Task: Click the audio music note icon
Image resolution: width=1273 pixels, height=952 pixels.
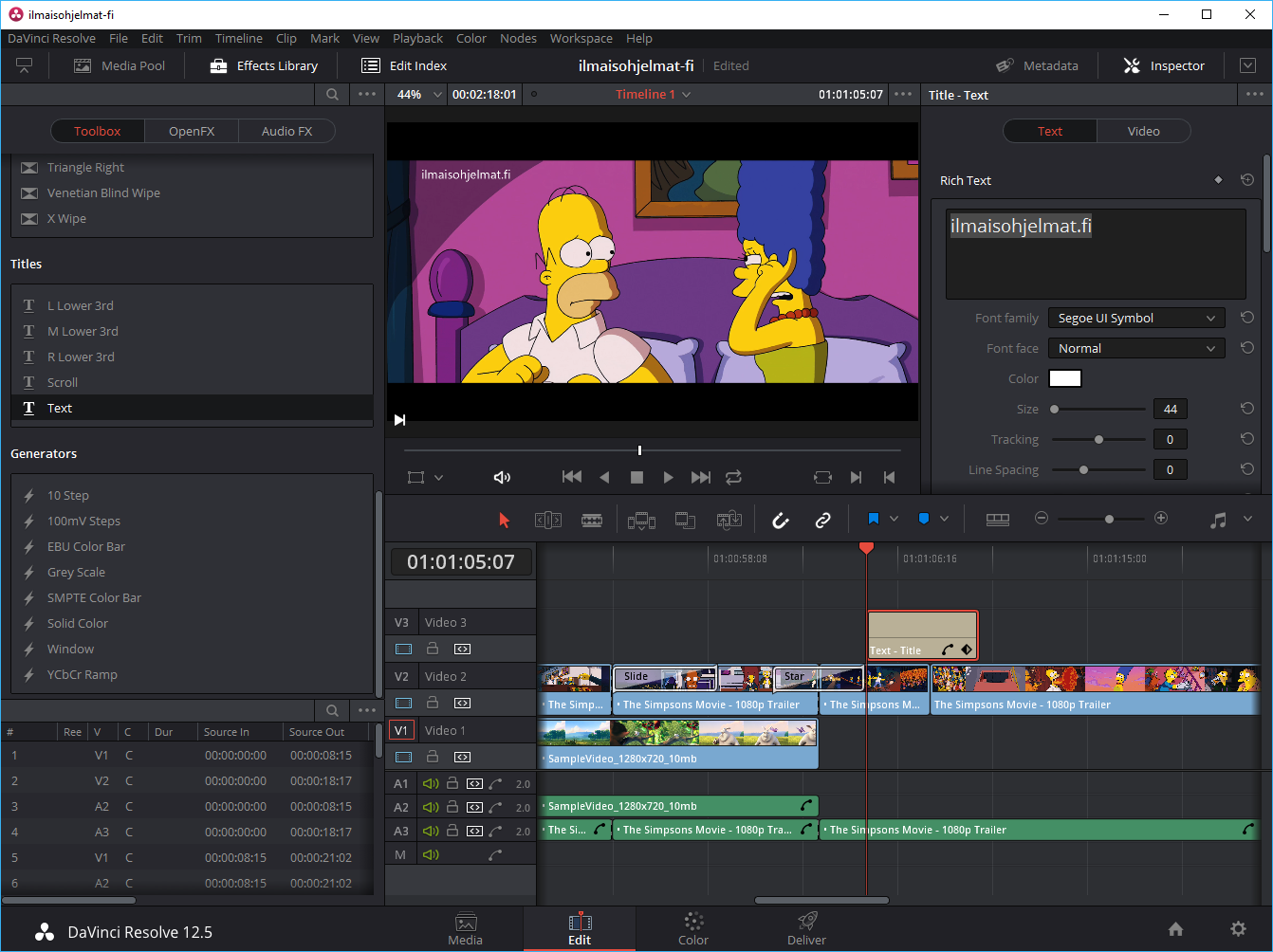Action: click(1219, 520)
